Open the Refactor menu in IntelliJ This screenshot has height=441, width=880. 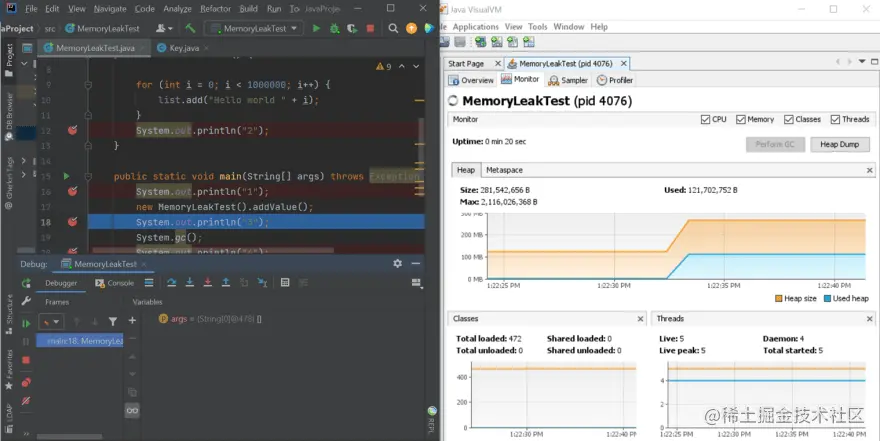point(216,9)
